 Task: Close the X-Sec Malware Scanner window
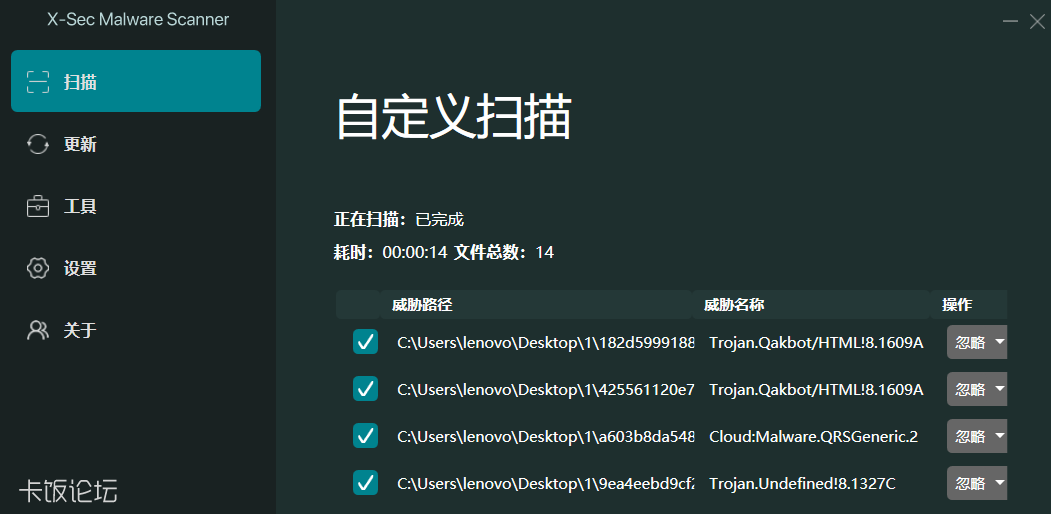(1037, 21)
